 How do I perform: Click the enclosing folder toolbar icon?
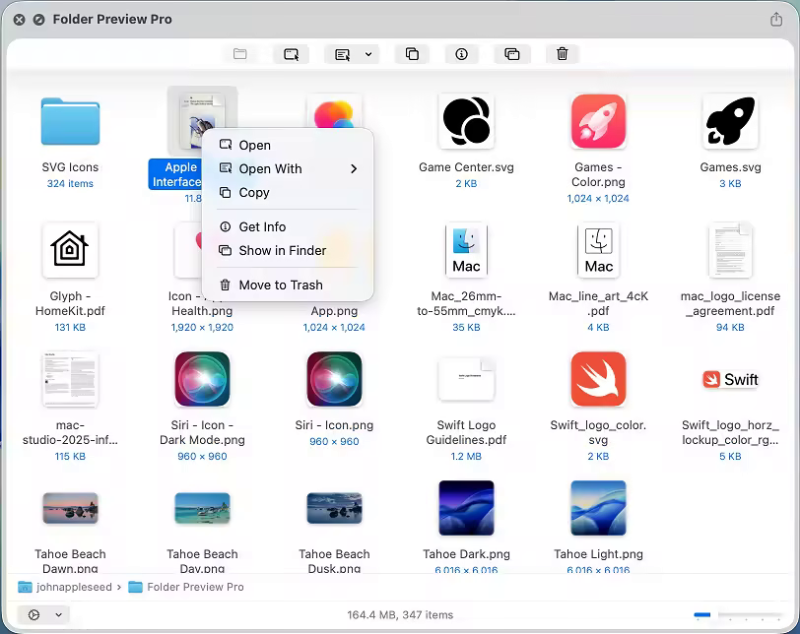pos(240,54)
